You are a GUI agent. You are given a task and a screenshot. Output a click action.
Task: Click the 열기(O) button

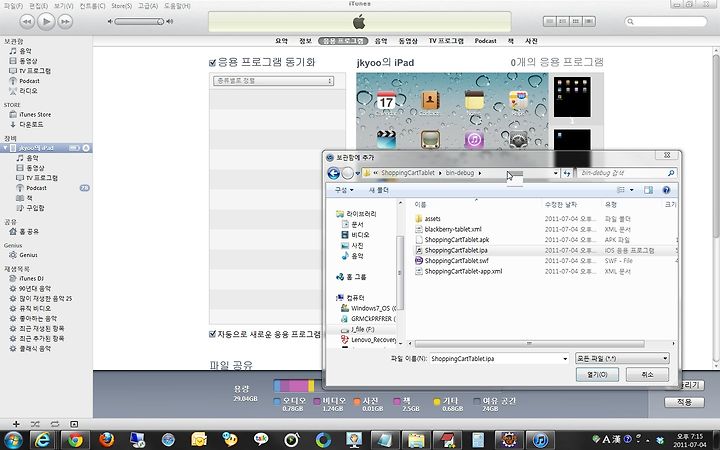coord(597,375)
